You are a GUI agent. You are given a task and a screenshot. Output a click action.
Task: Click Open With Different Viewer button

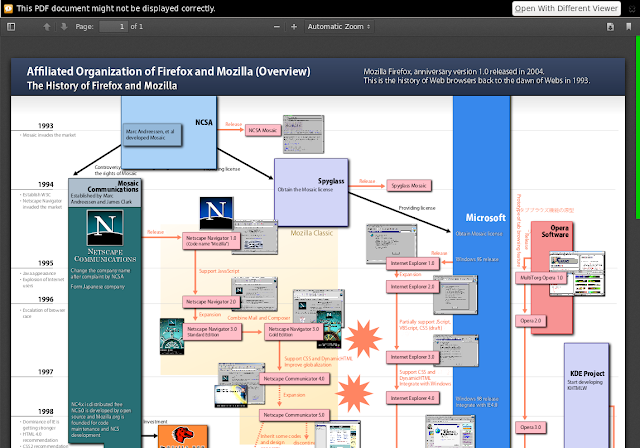click(x=566, y=8)
